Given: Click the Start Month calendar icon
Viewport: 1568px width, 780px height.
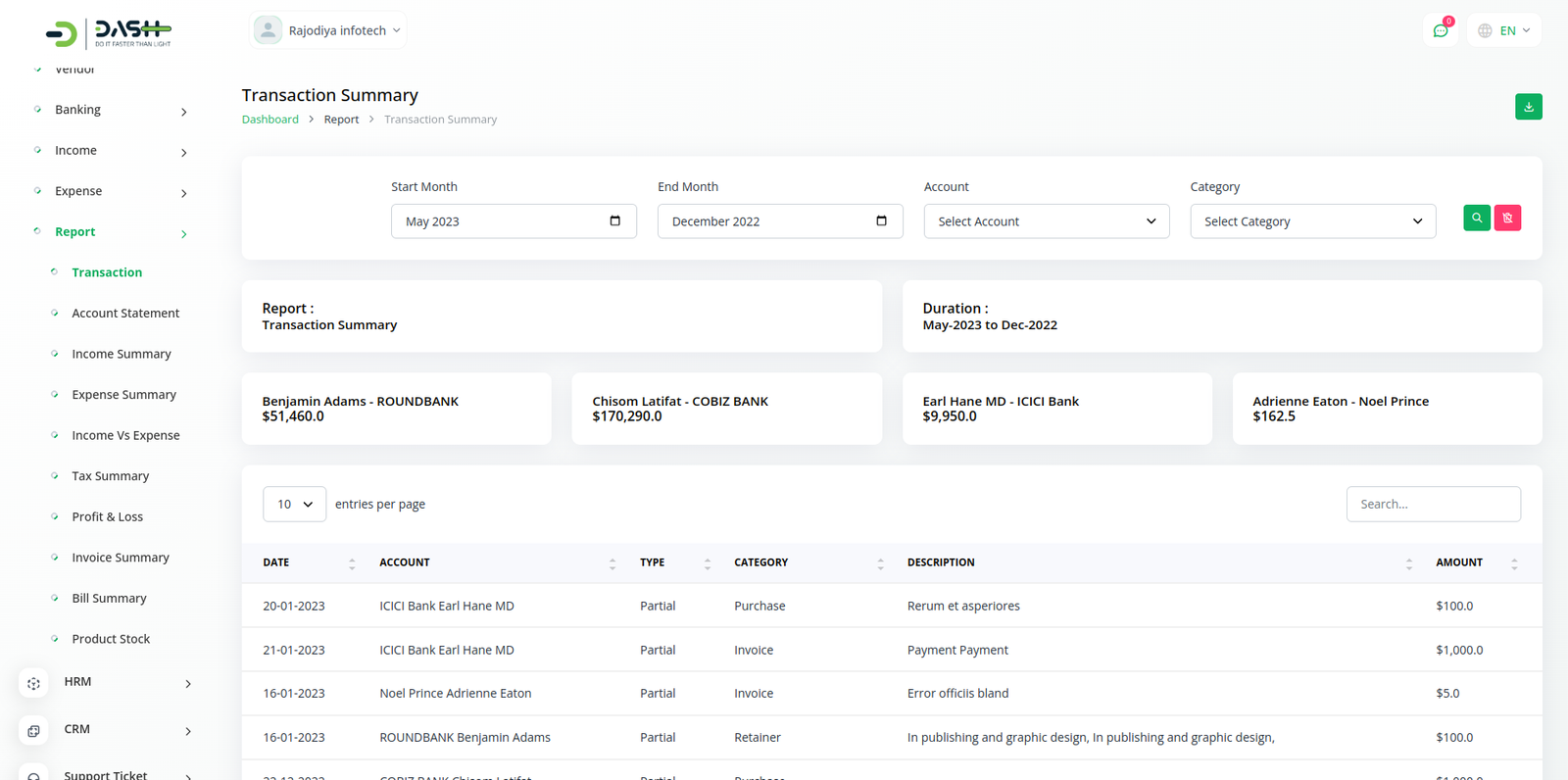Looking at the screenshot, I should 614,221.
